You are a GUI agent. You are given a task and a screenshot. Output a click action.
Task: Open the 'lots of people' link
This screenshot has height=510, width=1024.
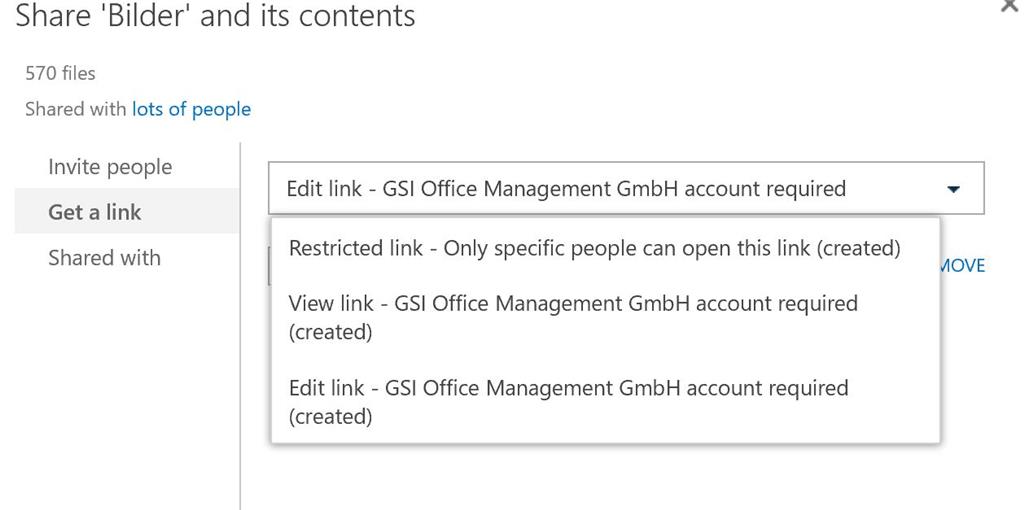click(191, 109)
